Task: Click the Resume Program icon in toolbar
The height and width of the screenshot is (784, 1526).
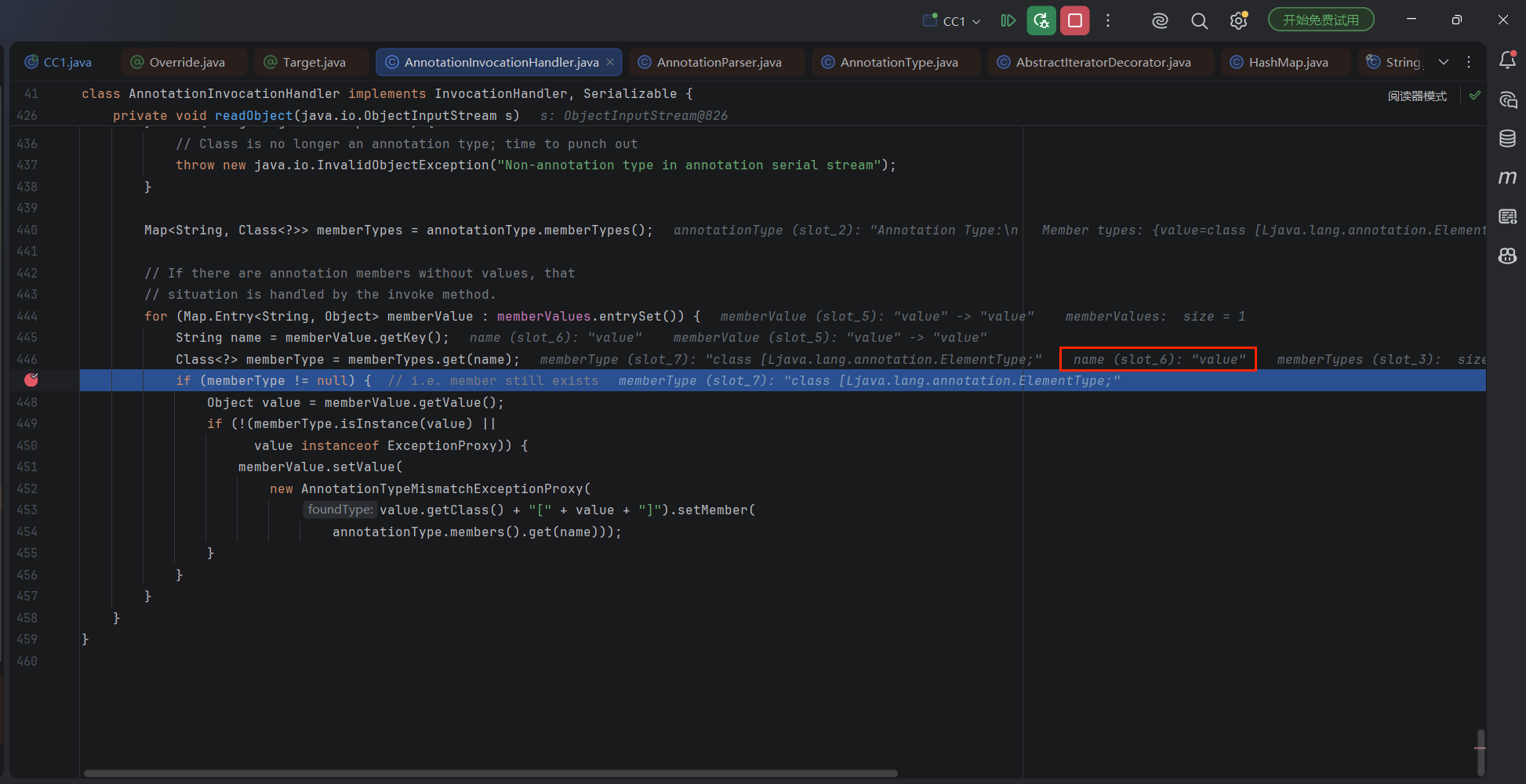Action: [1008, 20]
